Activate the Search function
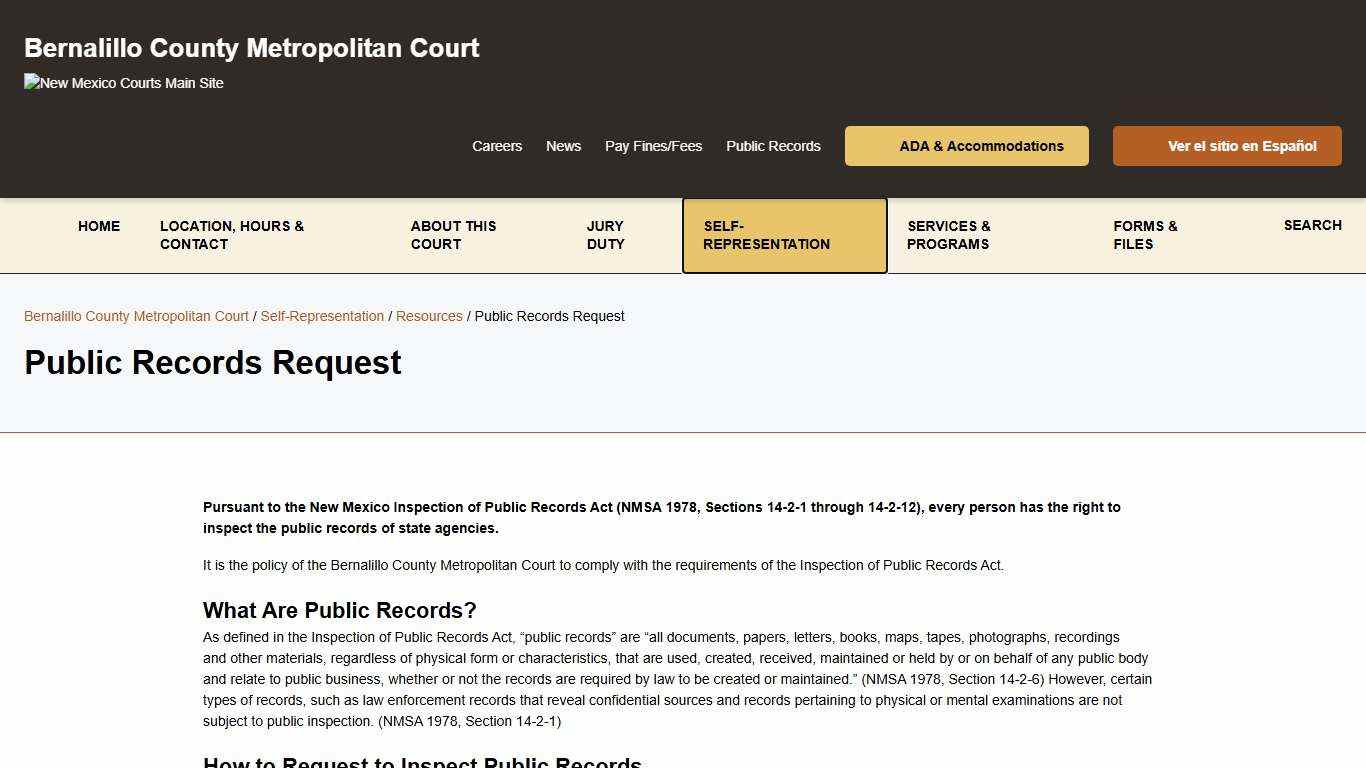Viewport: 1366px width, 768px height. coord(1313,225)
